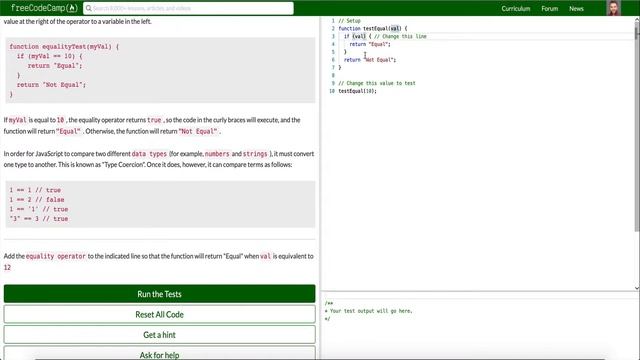This screenshot has height=360, width=640.
Task: Click 'function testEqual(val) {' line
Action: (373, 29)
